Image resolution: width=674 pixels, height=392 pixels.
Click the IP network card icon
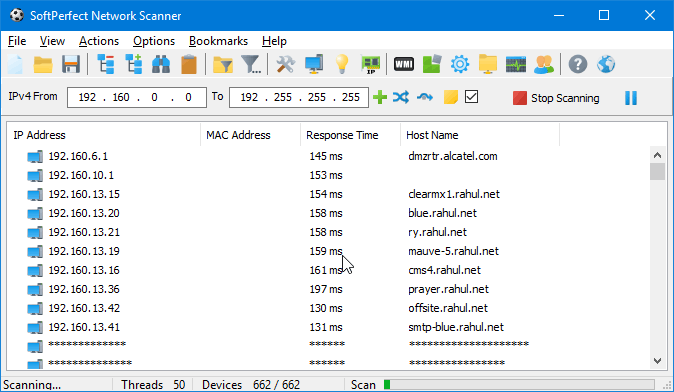click(x=370, y=65)
